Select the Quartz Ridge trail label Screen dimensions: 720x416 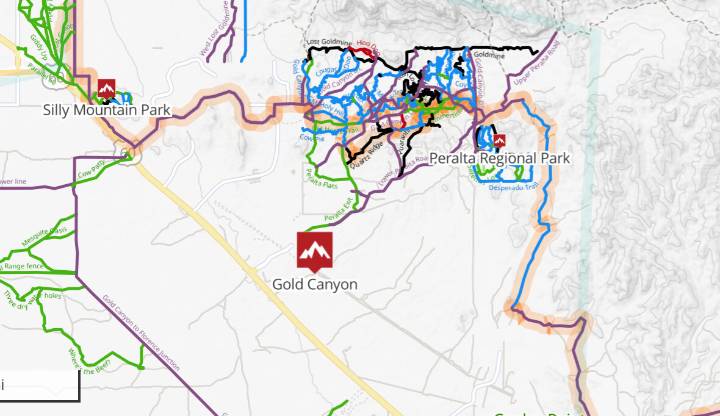[x=366, y=157]
